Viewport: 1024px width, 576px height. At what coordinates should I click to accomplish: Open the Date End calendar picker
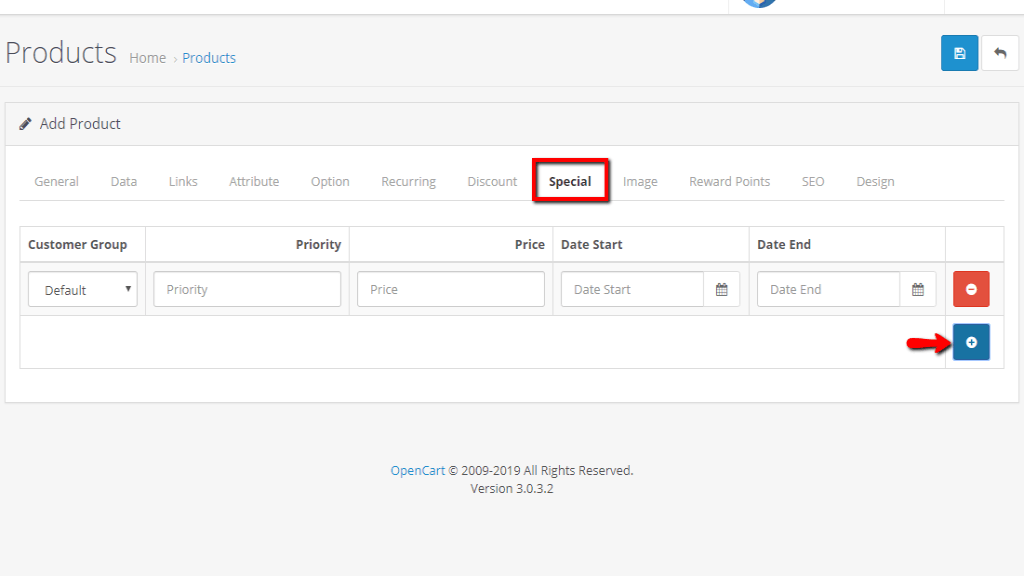[x=917, y=288]
